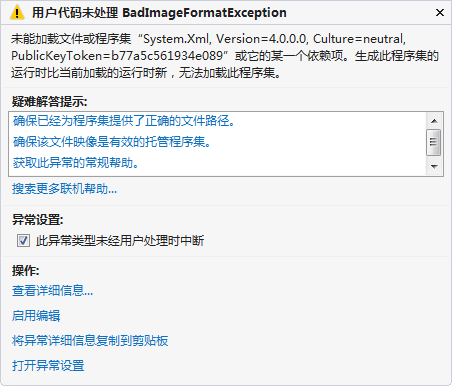The width and height of the screenshot is (452, 386).
Task: Open 查看详细信息... to view details
Action: click(52, 290)
